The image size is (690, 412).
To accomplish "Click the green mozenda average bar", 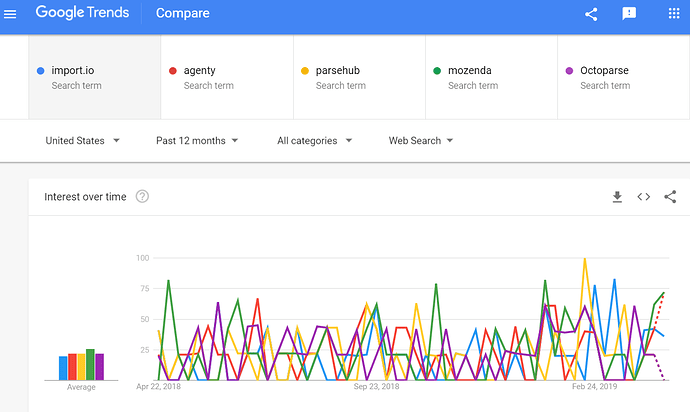I will 90,364.
